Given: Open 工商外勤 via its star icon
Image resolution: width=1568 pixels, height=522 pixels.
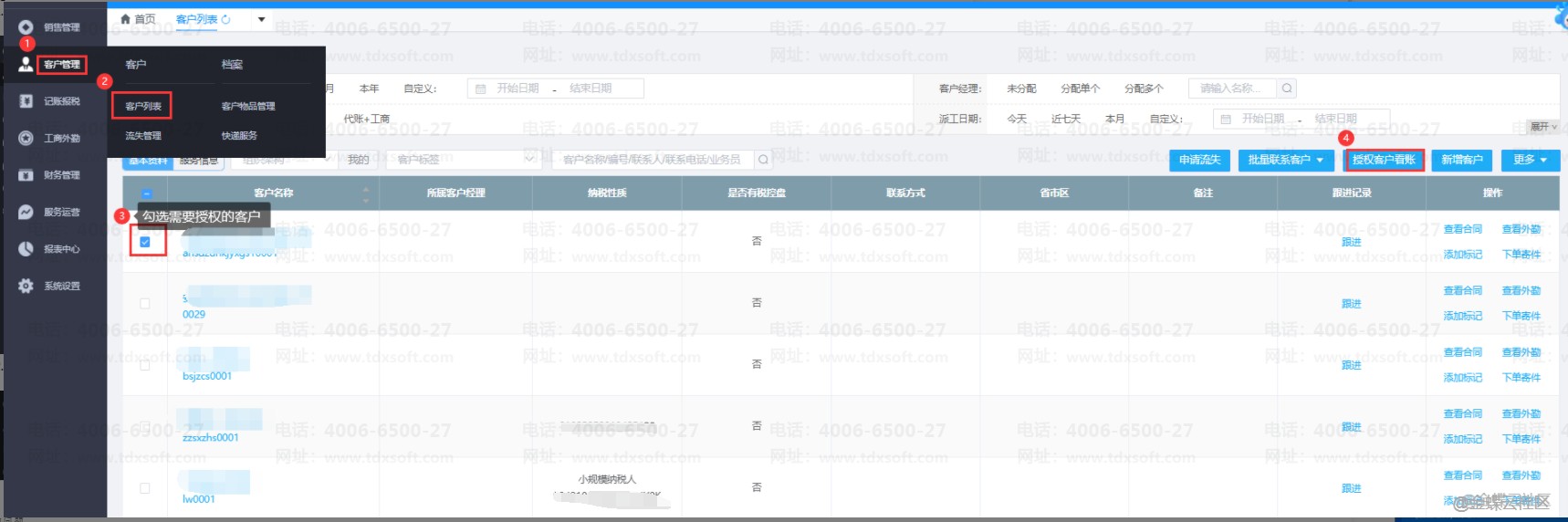Looking at the screenshot, I should [26, 138].
